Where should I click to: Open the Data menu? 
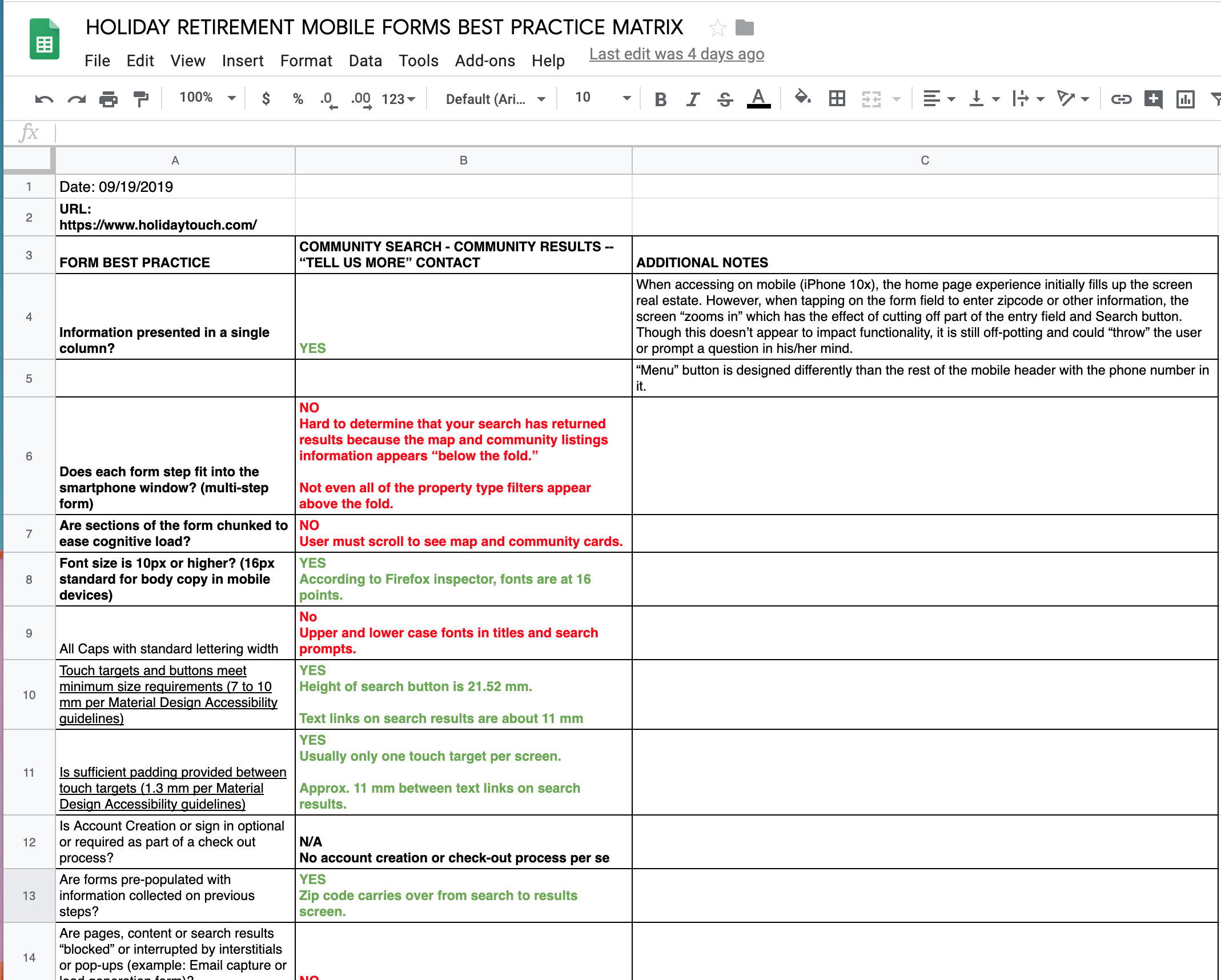pos(366,61)
